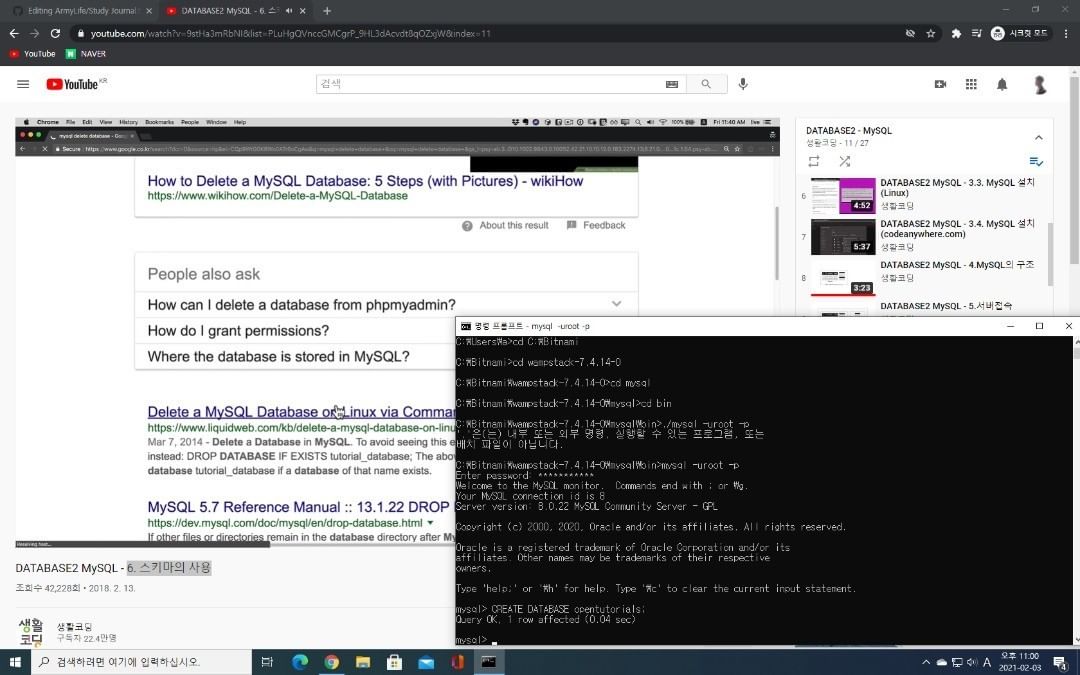Image resolution: width=1080 pixels, height=675 pixels.
Task: Open Mail app from the taskbar
Action: pos(426,662)
